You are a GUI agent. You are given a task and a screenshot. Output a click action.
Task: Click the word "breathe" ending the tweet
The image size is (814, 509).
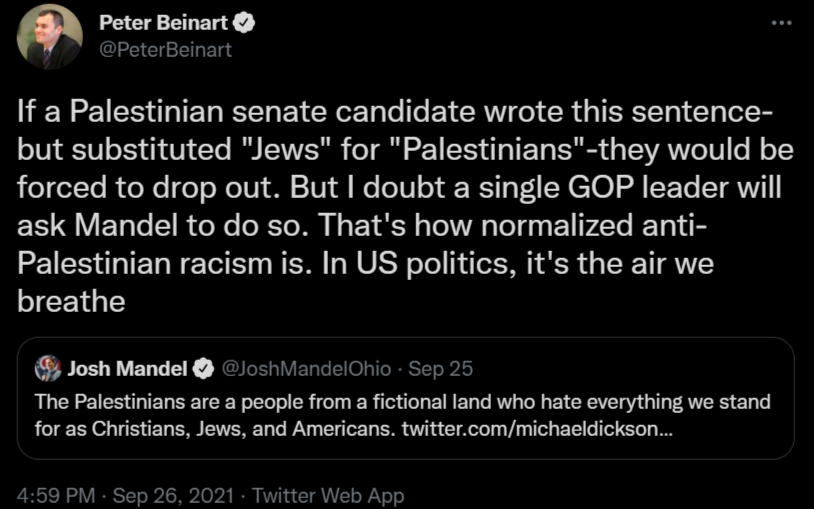coord(72,301)
